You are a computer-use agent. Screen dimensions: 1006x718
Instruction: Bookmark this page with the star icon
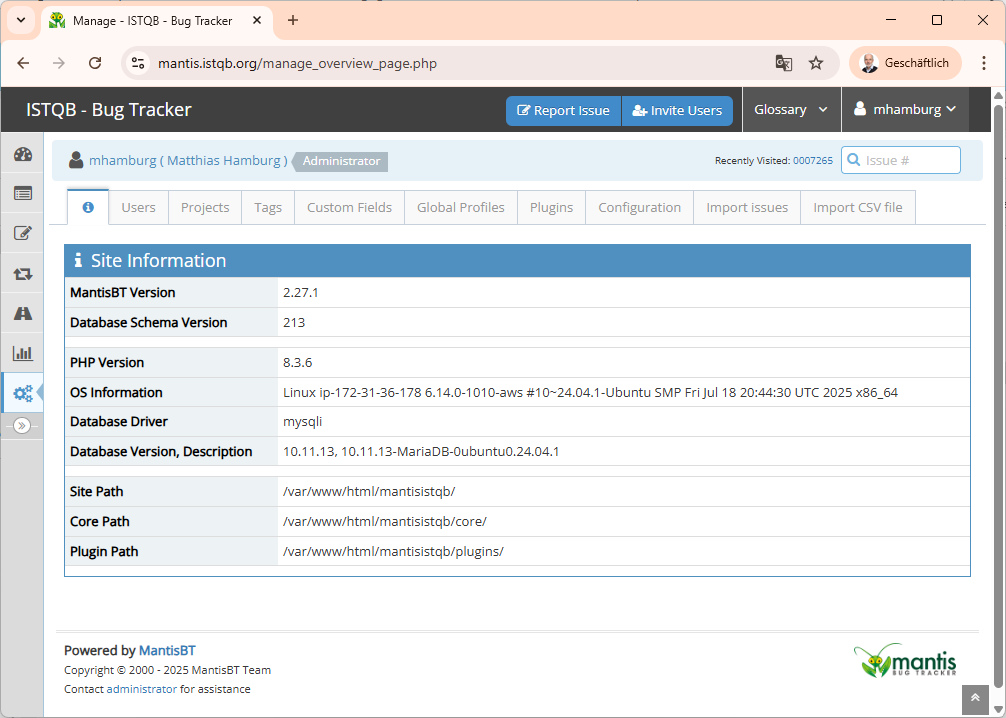(816, 63)
